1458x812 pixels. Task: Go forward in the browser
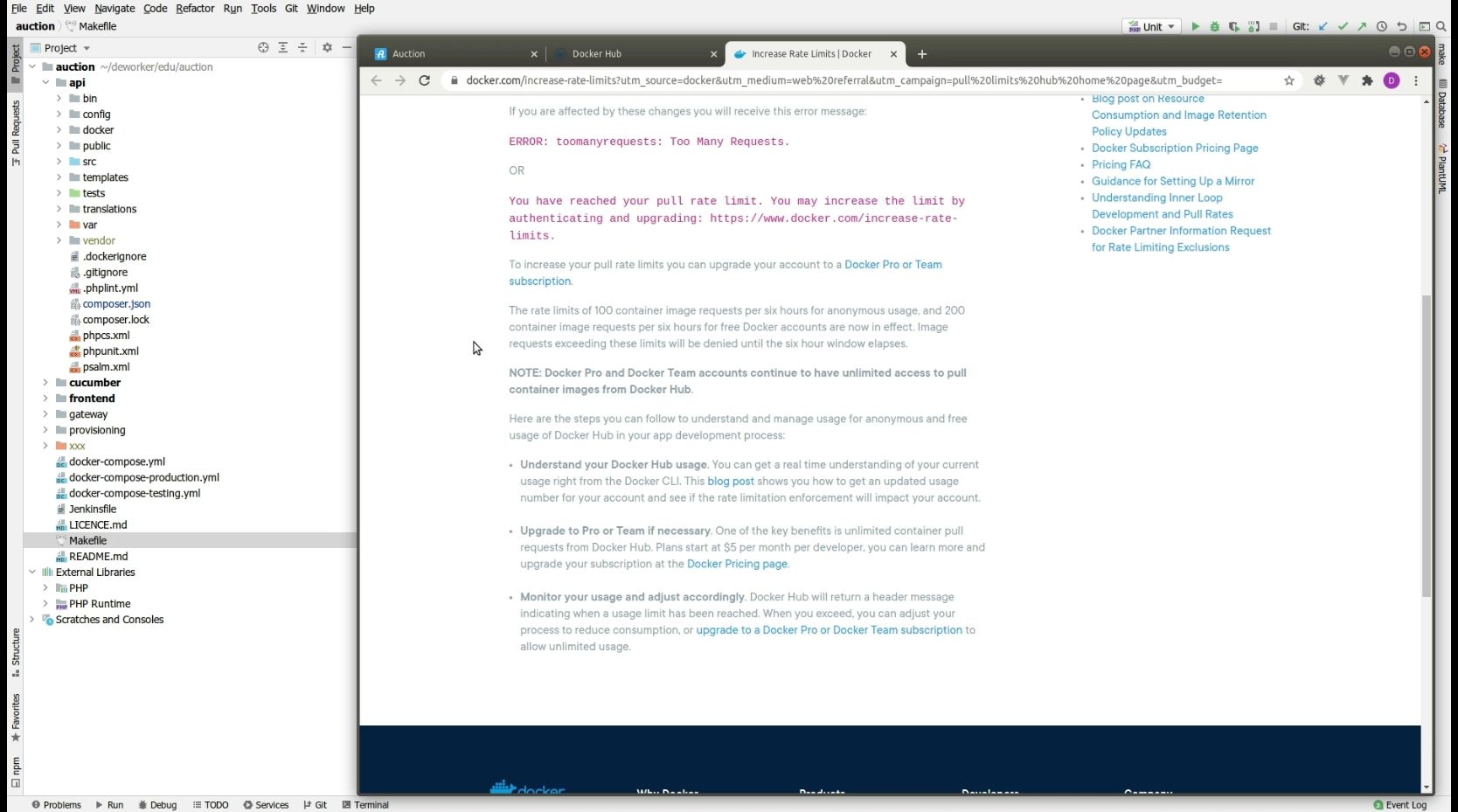click(x=400, y=80)
